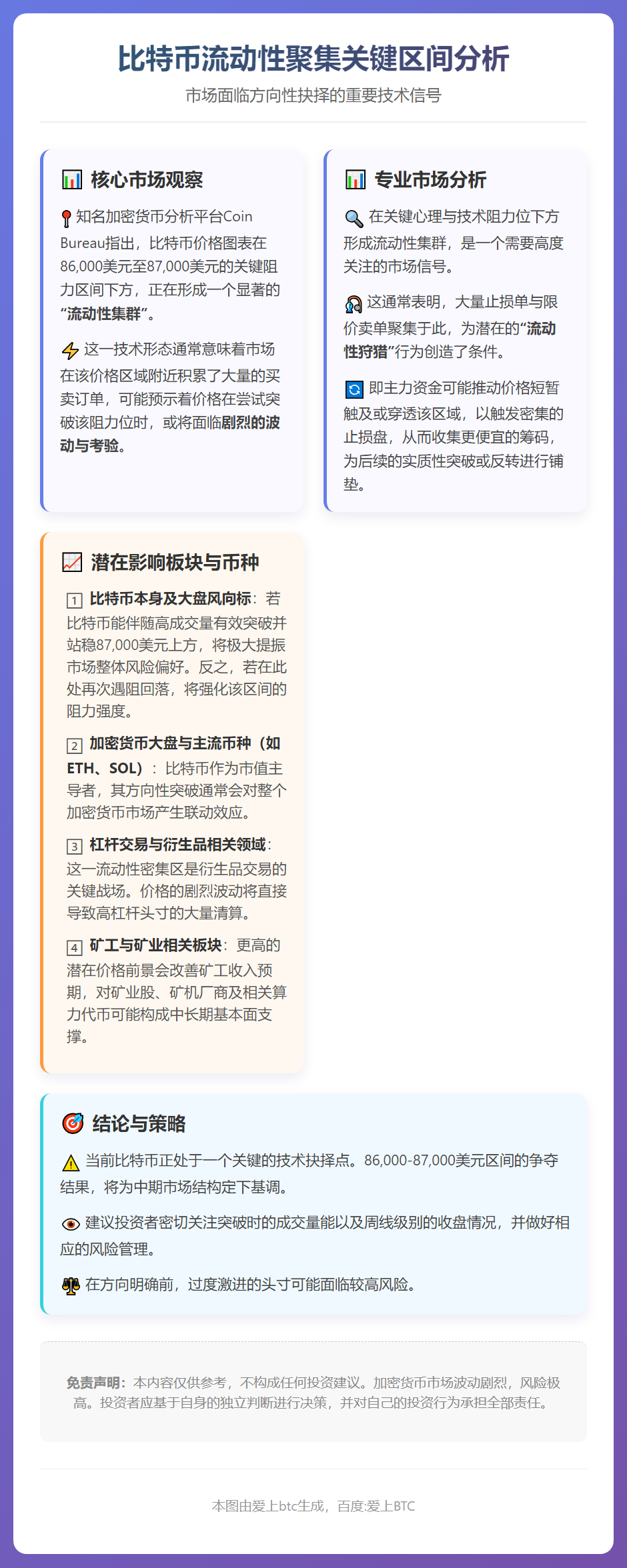This screenshot has height=1568, width=627.
Task: Click boxed number 2 icon before 加密货币大盘与主流币种
Action: (x=75, y=745)
